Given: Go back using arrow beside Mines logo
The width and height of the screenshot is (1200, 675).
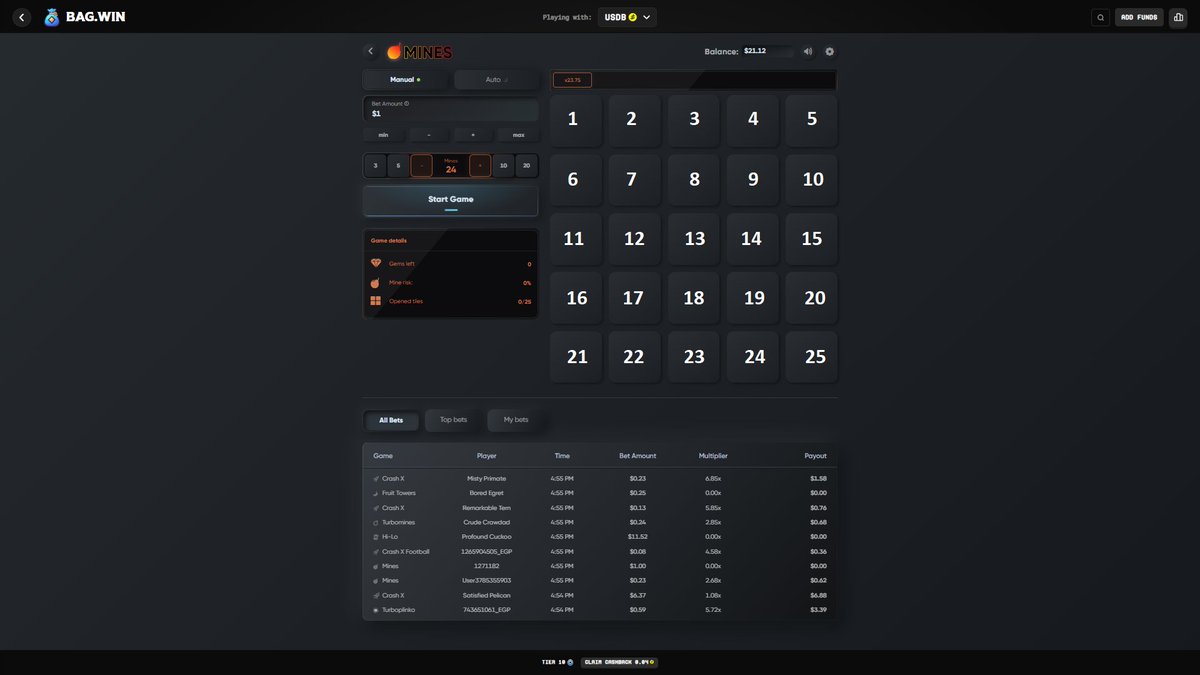Looking at the screenshot, I should [x=371, y=51].
